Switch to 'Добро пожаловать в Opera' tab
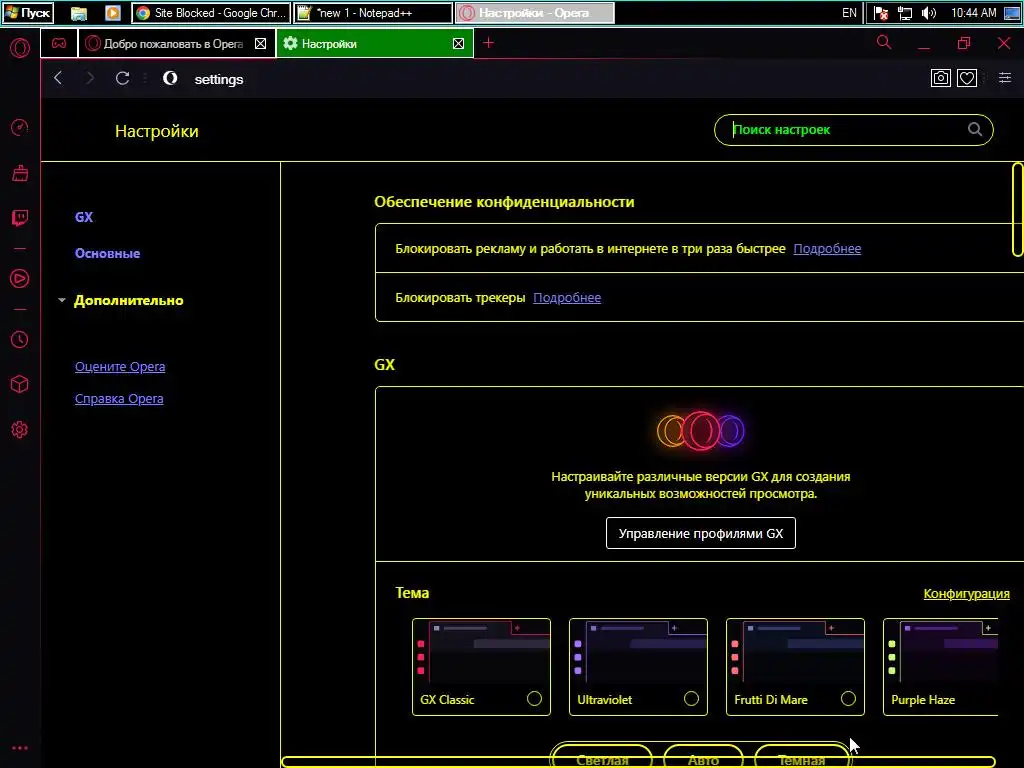Image resolution: width=1024 pixels, height=768 pixels. tap(176, 44)
